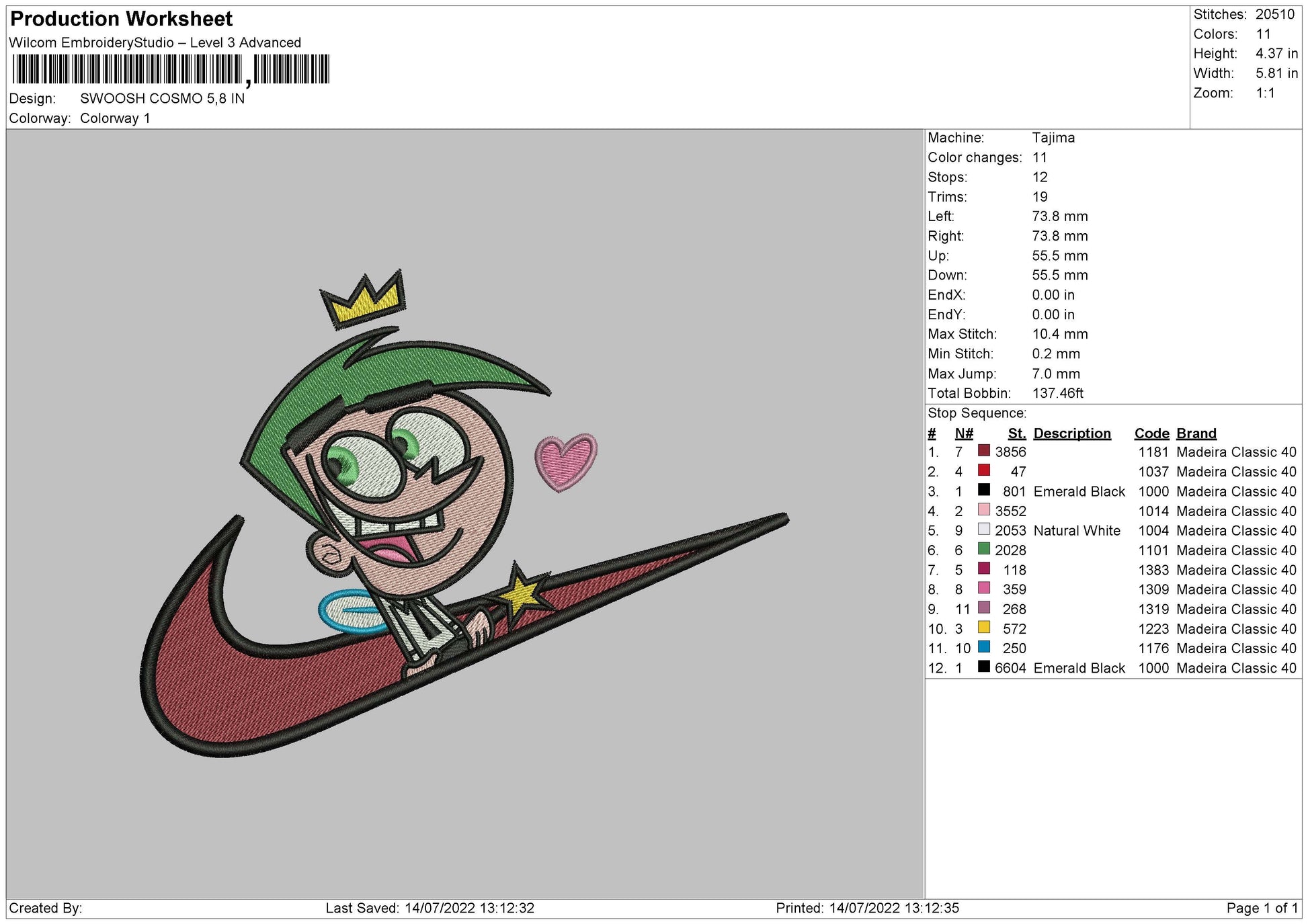The height and width of the screenshot is (924, 1308).
Task: Click the bright red swatch in row 2
Action: (984, 470)
